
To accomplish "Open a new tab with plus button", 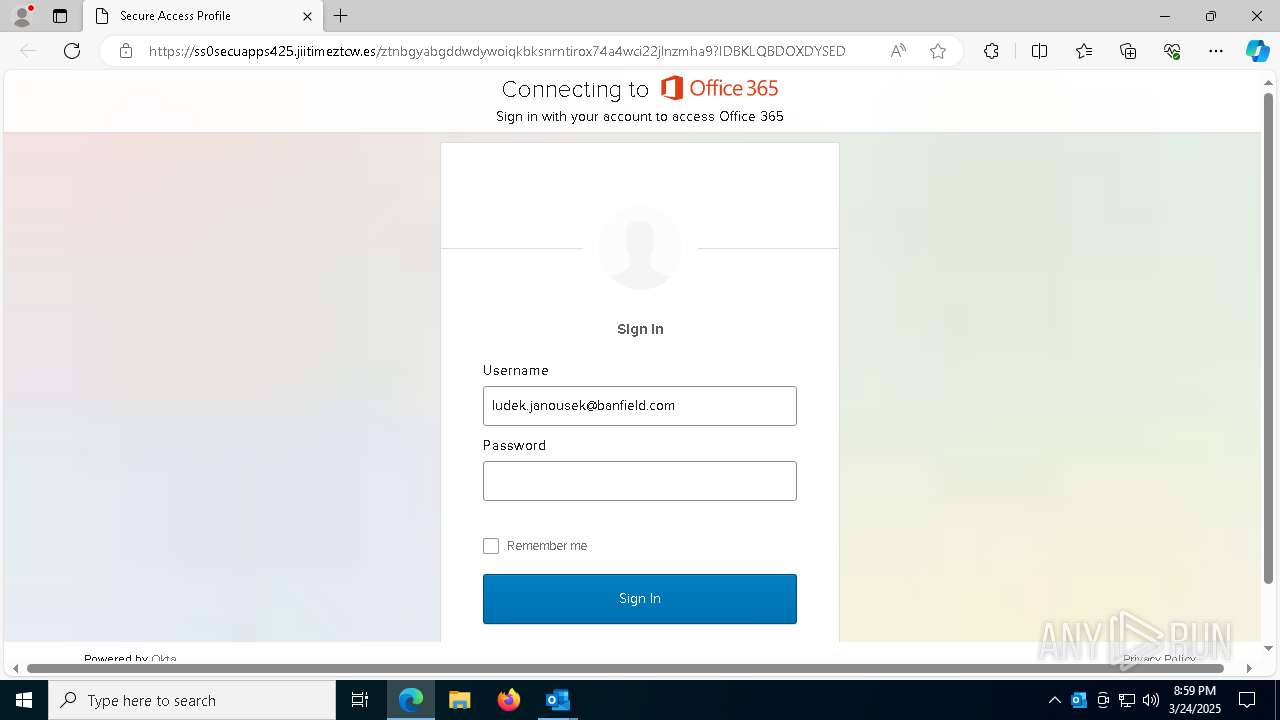I will point(341,16).
